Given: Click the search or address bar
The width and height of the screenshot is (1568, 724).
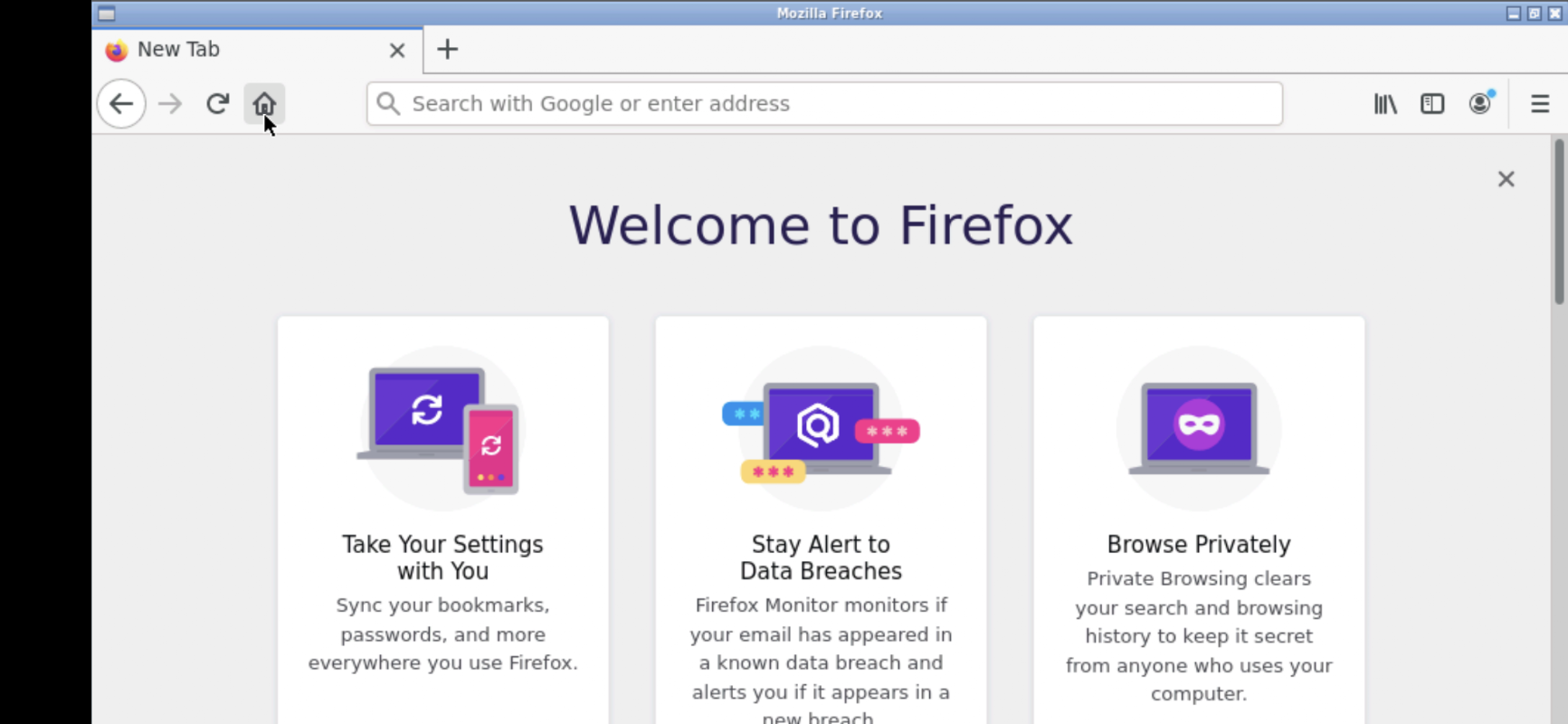Looking at the screenshot, I should [824, 104].
